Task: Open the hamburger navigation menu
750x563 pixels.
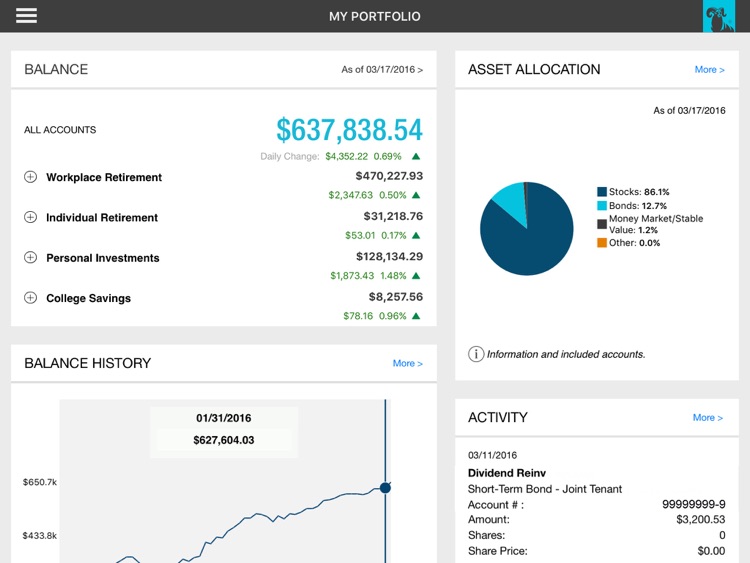Action: (x=26, y=16)
